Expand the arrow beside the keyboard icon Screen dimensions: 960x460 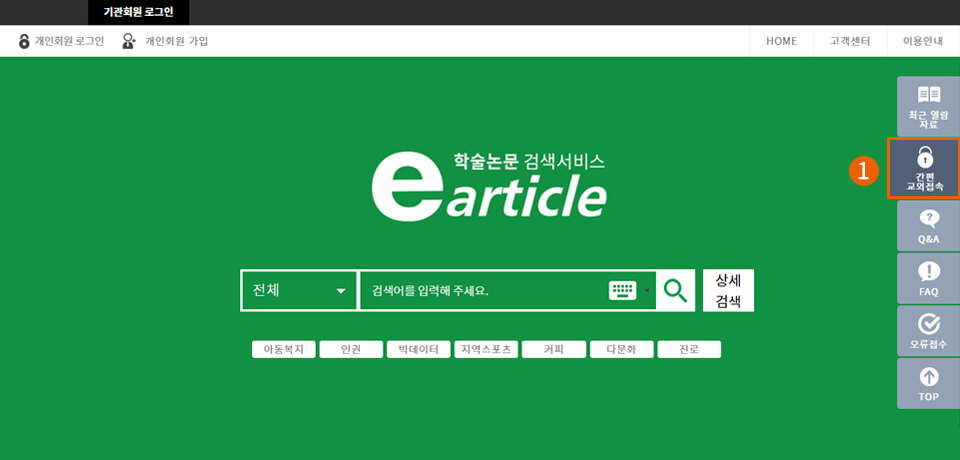(x=647, y=290)
